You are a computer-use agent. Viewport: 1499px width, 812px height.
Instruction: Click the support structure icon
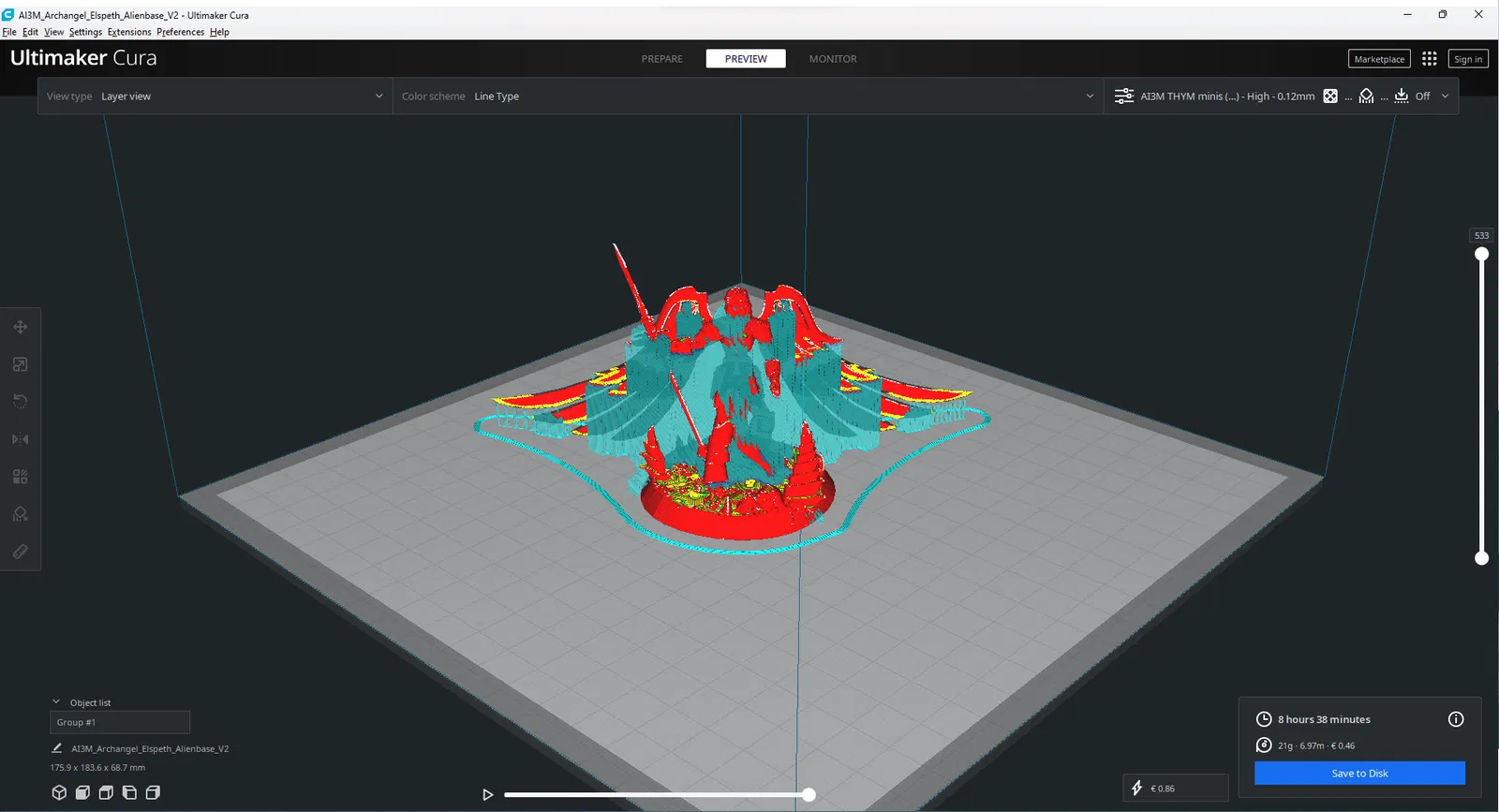pos(1366,96)
